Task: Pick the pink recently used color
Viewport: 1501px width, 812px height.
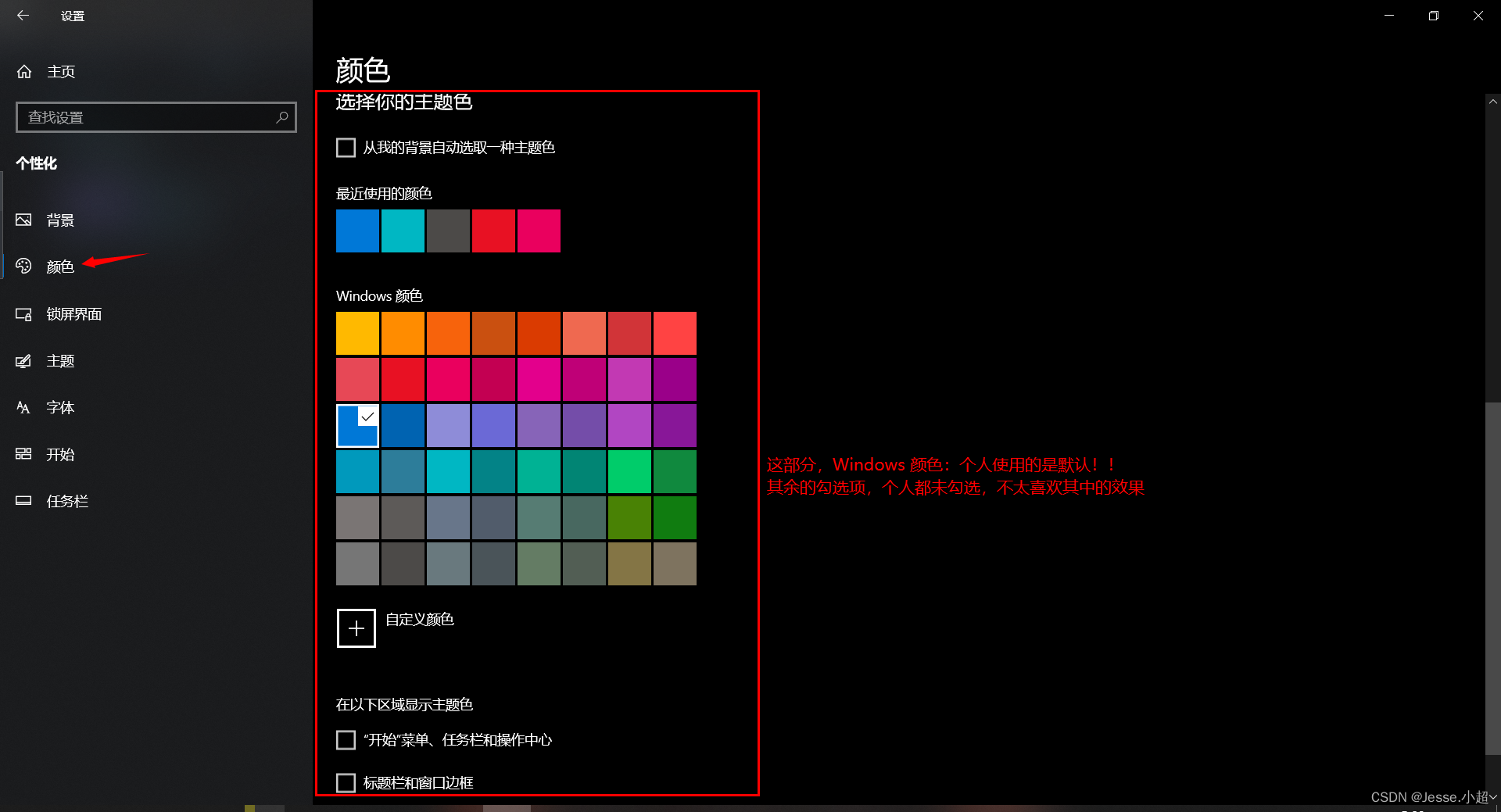Action: 539,231
